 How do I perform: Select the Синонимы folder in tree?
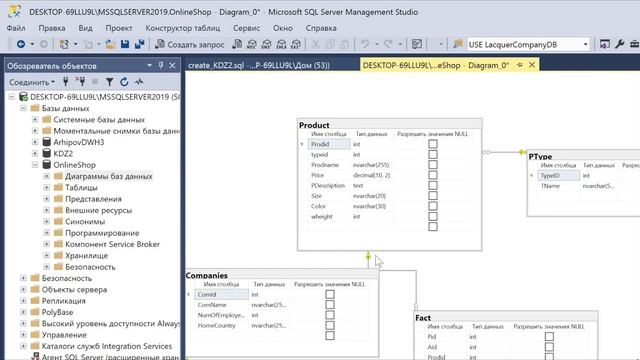click(85, 221)
